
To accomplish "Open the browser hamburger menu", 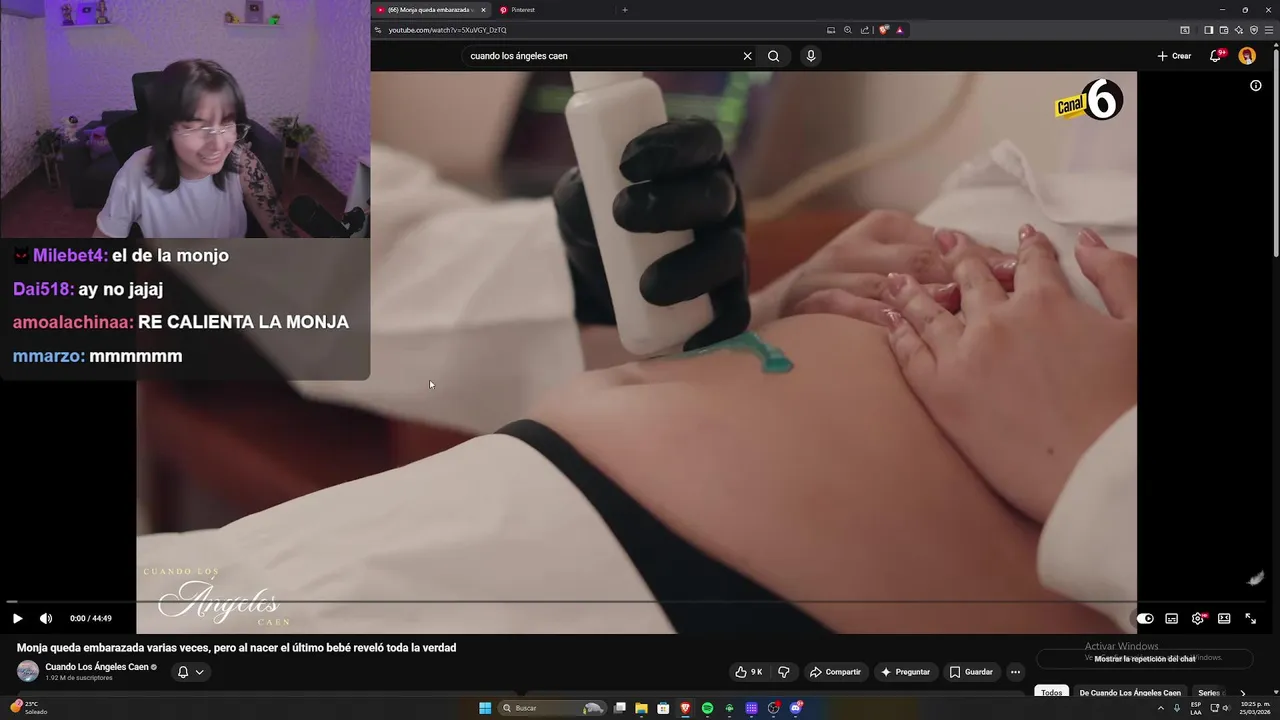I will (x=1268, y=30).
